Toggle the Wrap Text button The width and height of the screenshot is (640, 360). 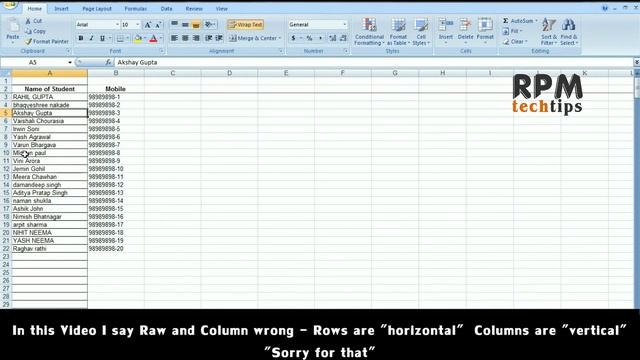pyautogui.click(x=245, y=24)
